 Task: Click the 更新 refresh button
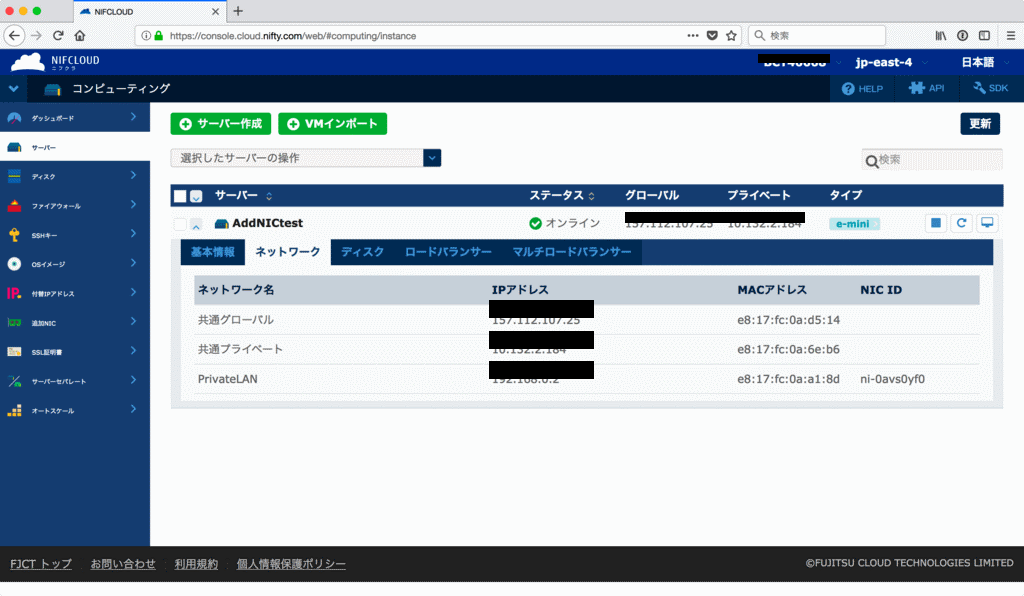[x=980, y=124]
